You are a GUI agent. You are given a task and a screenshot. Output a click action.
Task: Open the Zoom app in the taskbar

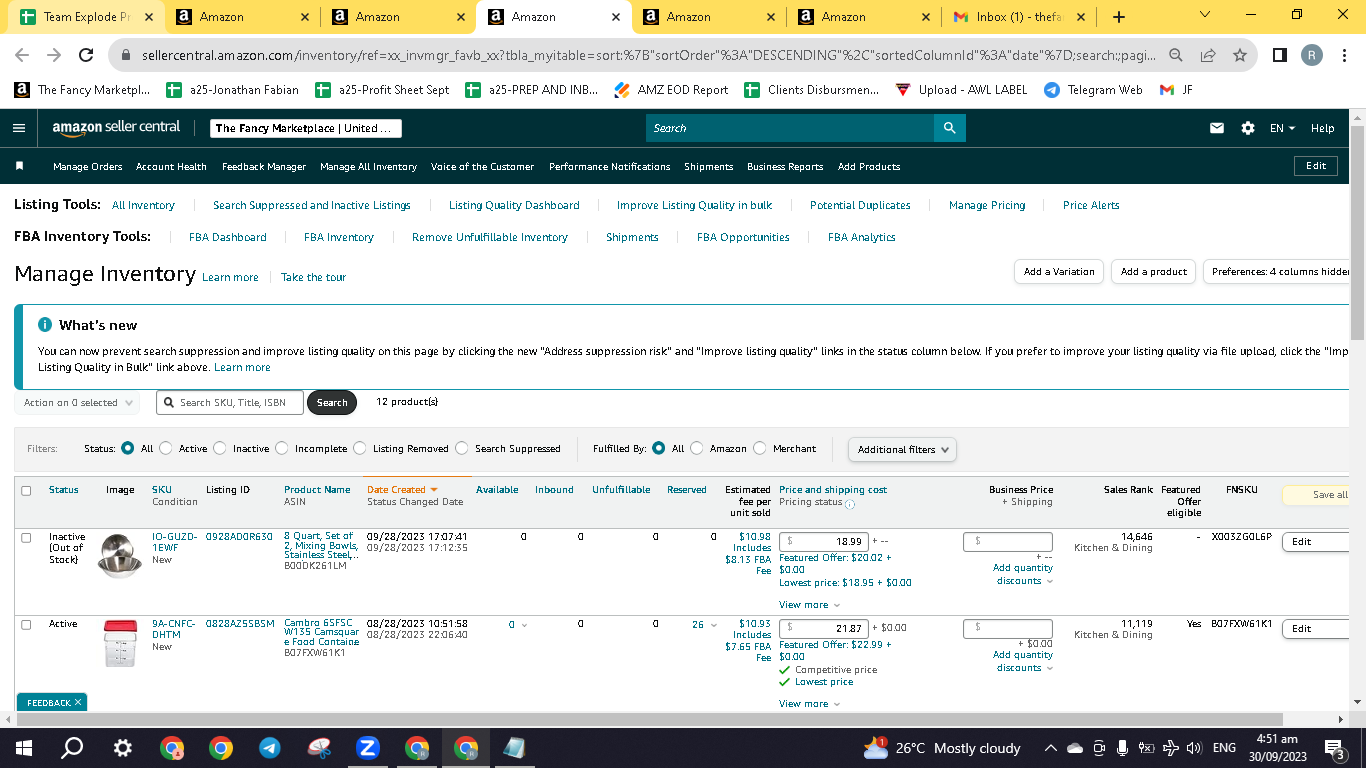point(368,748)
